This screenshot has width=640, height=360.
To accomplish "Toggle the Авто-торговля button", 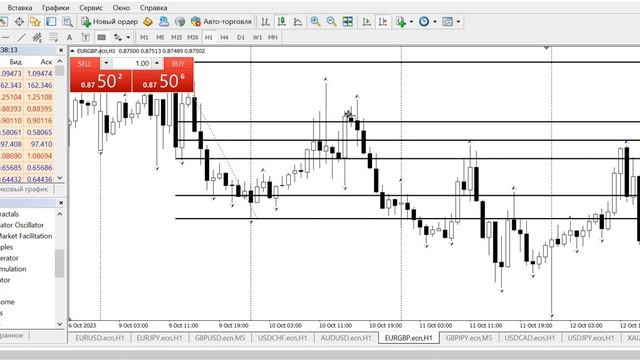I will 221,22.
